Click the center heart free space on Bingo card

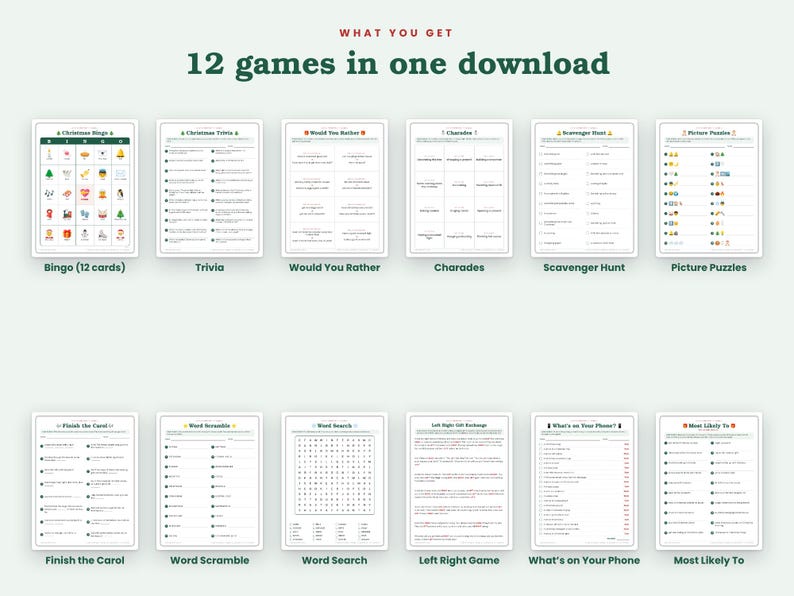click(x=85, y=194)
